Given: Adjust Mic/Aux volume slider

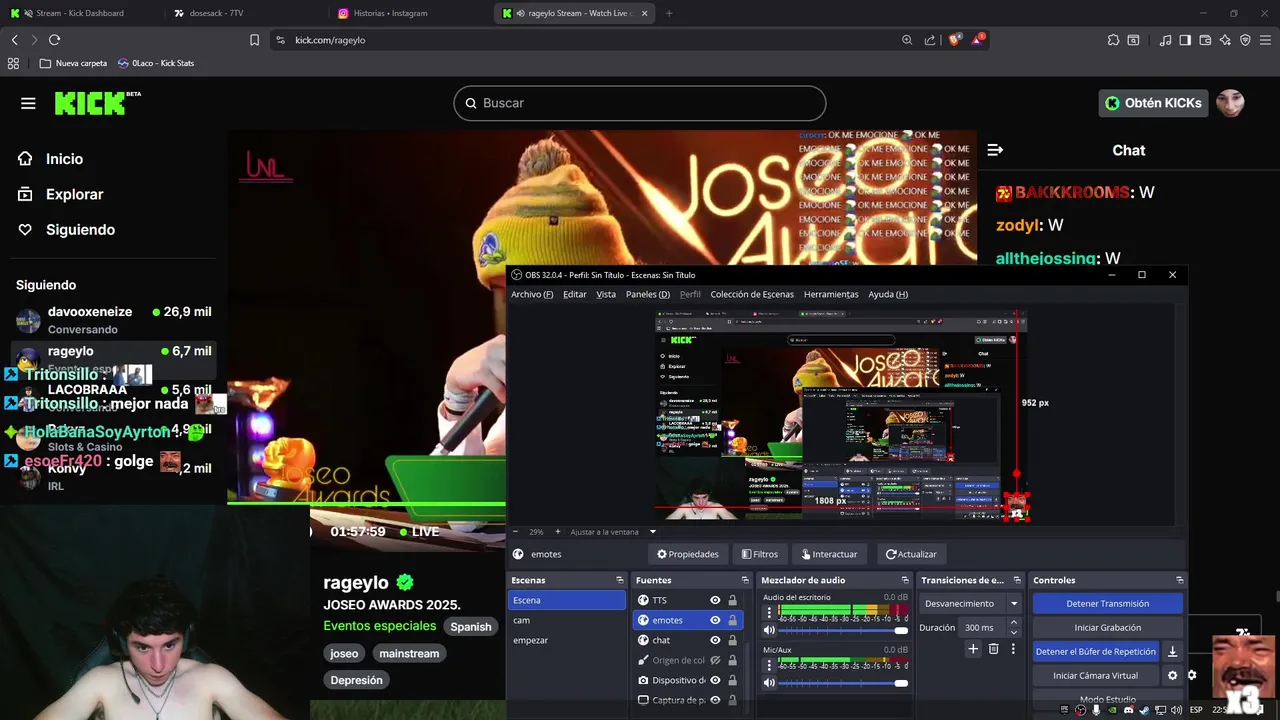Looking at the screenshot, I should pyautogui.click(x=843, y=683).
